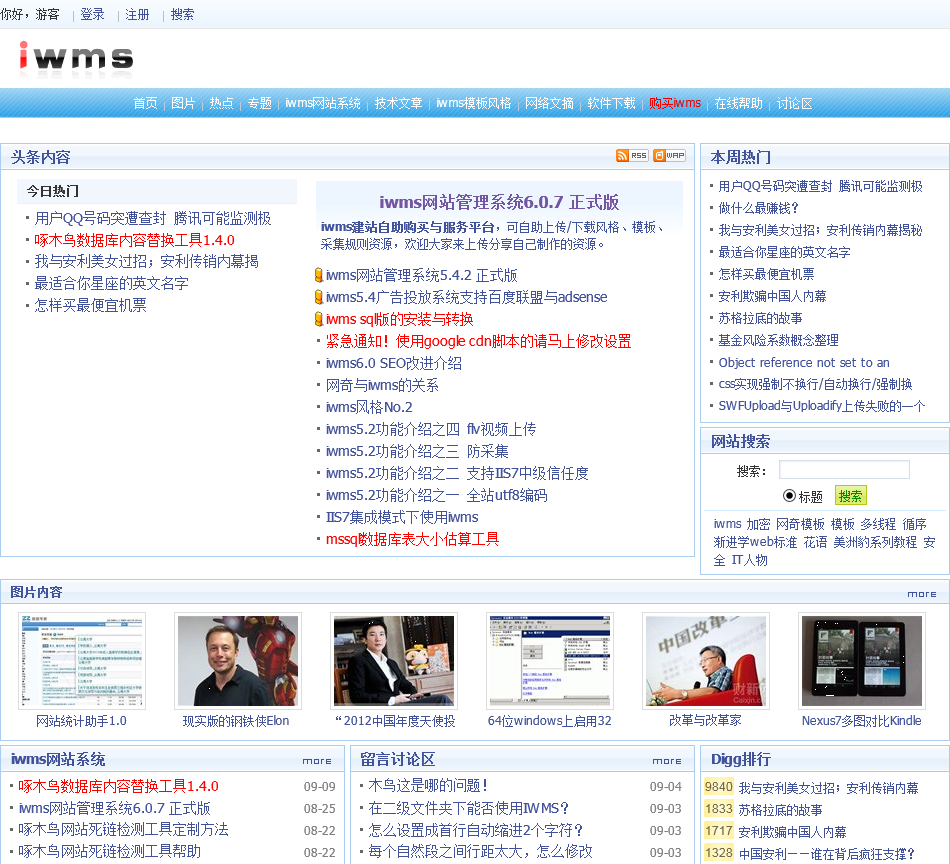Click more link in 图片内容 section

pyautogui.click(x=922, y=594)
